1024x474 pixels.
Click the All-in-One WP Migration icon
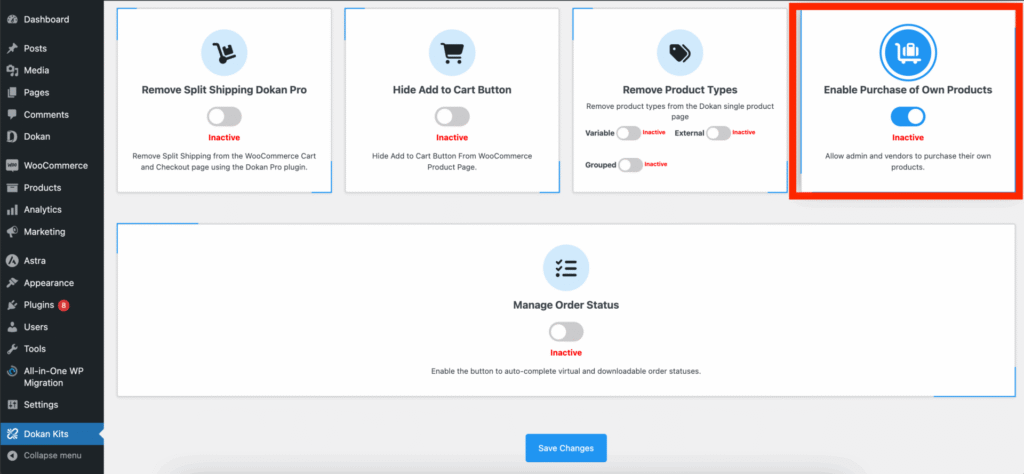(12, 371)
